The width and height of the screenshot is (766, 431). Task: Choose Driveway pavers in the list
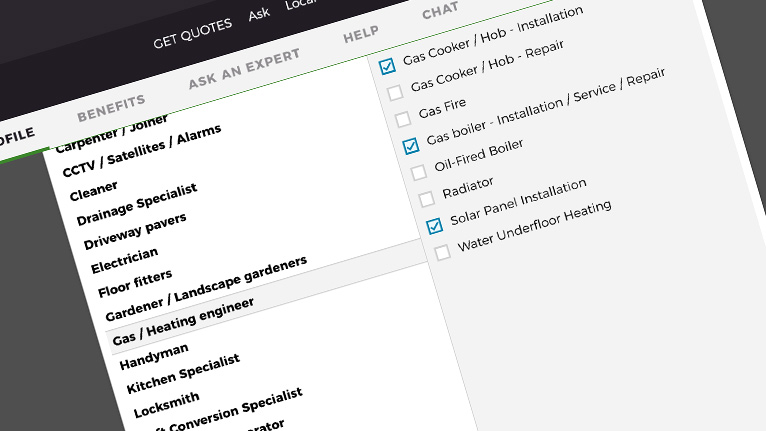pos(135,231)
